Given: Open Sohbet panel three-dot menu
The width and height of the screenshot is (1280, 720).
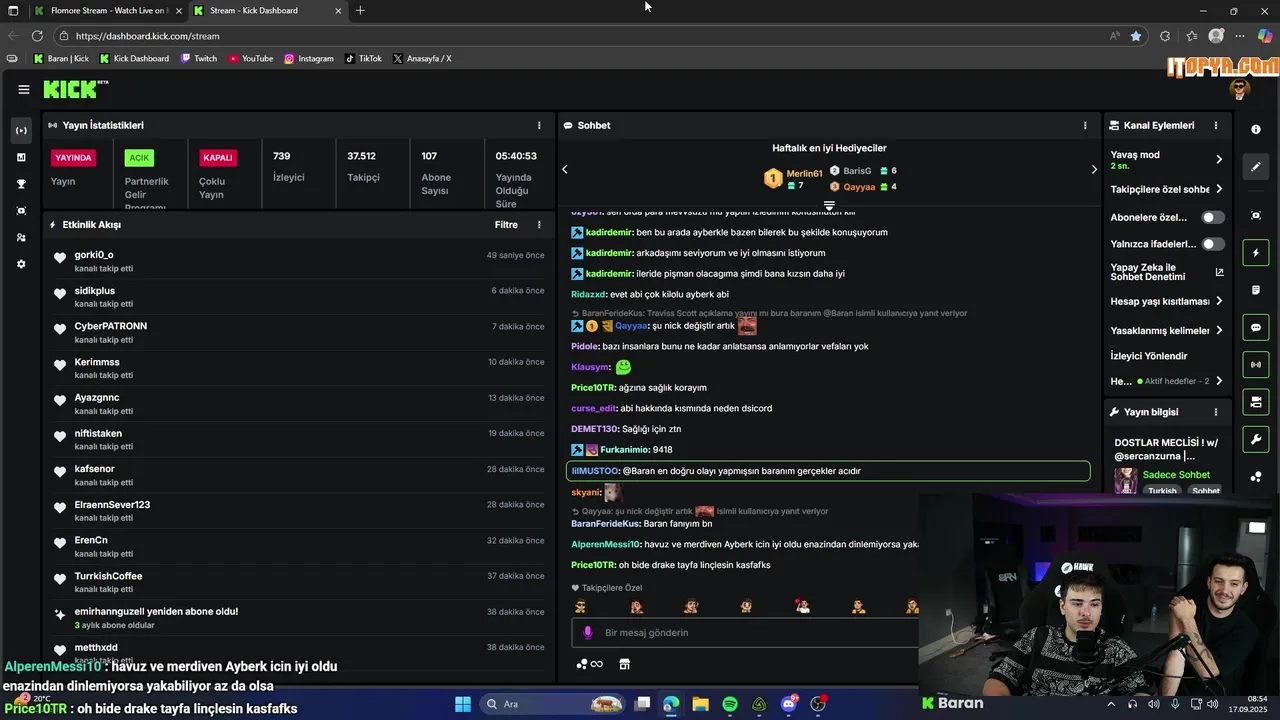Looking at the screenshot, I should pos(1085,125).
